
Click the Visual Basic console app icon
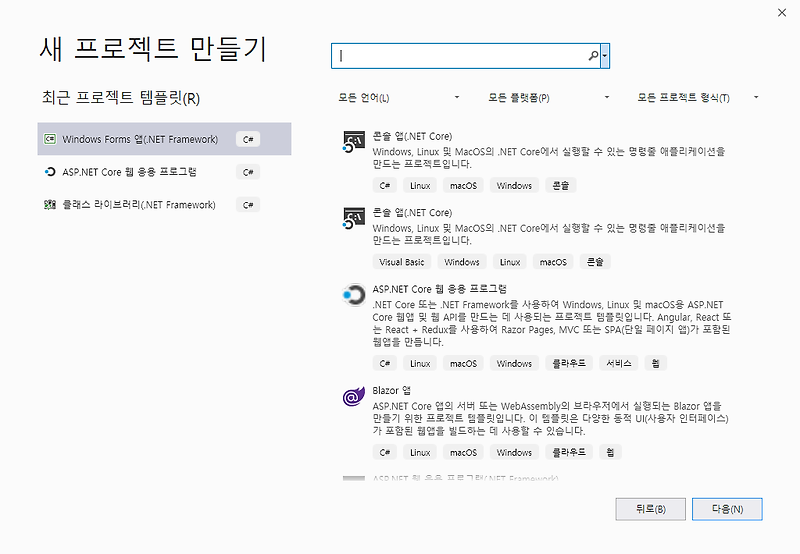(x=354, y=218)
